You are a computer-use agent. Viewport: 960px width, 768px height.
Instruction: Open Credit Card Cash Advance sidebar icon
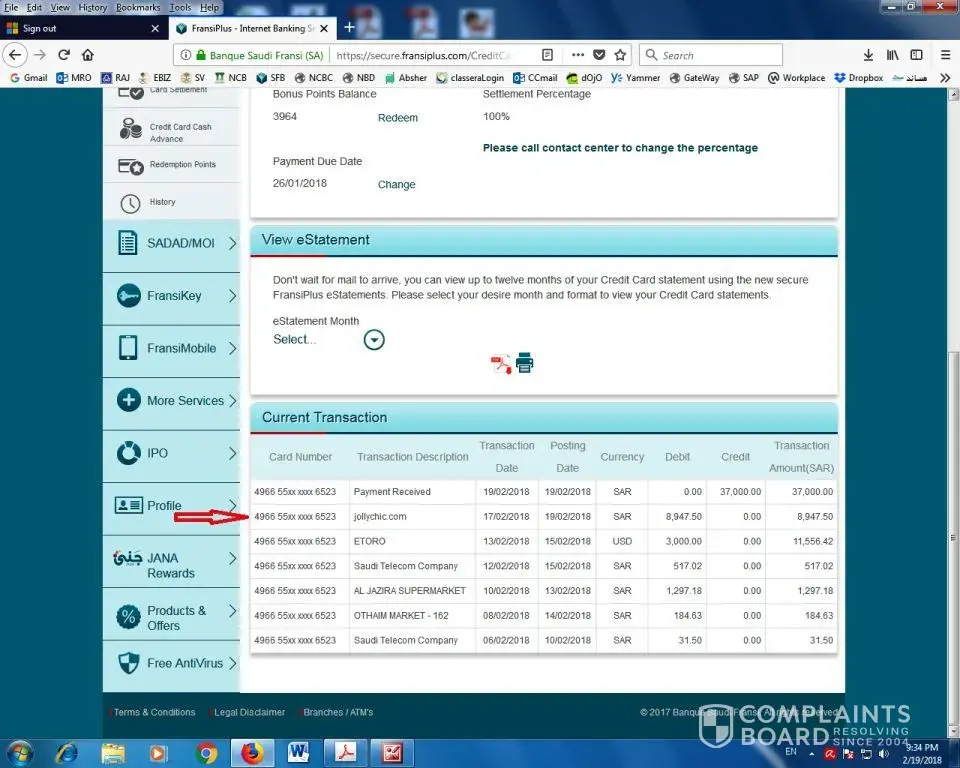pyautogui.click(x=131, y=128)
